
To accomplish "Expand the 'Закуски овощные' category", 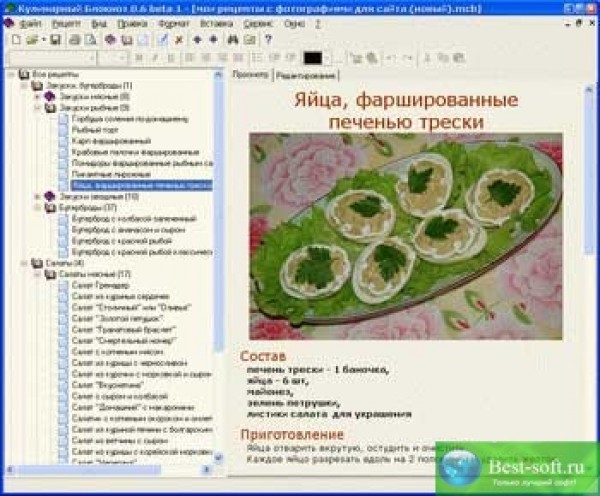I will coord(38,196).
